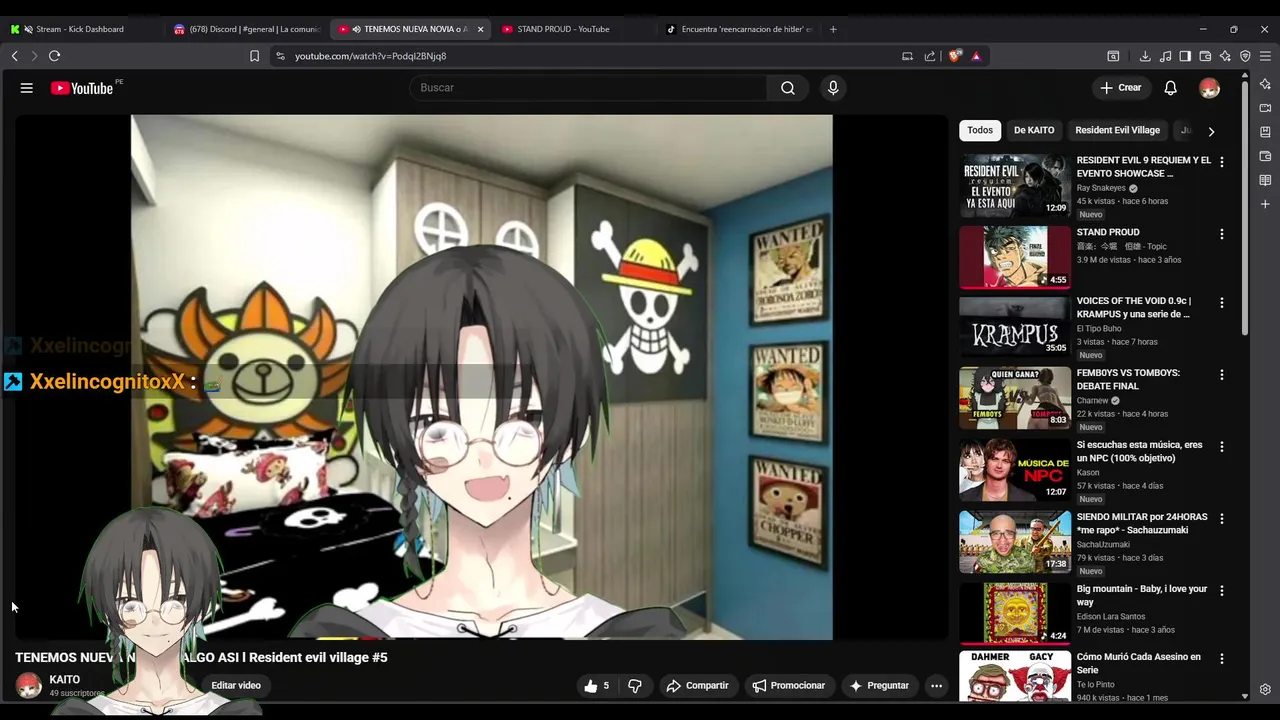Toggle the browser sidebar panel icon
The width and height of the screenshot is (1280, 720).
(1185, 56)
